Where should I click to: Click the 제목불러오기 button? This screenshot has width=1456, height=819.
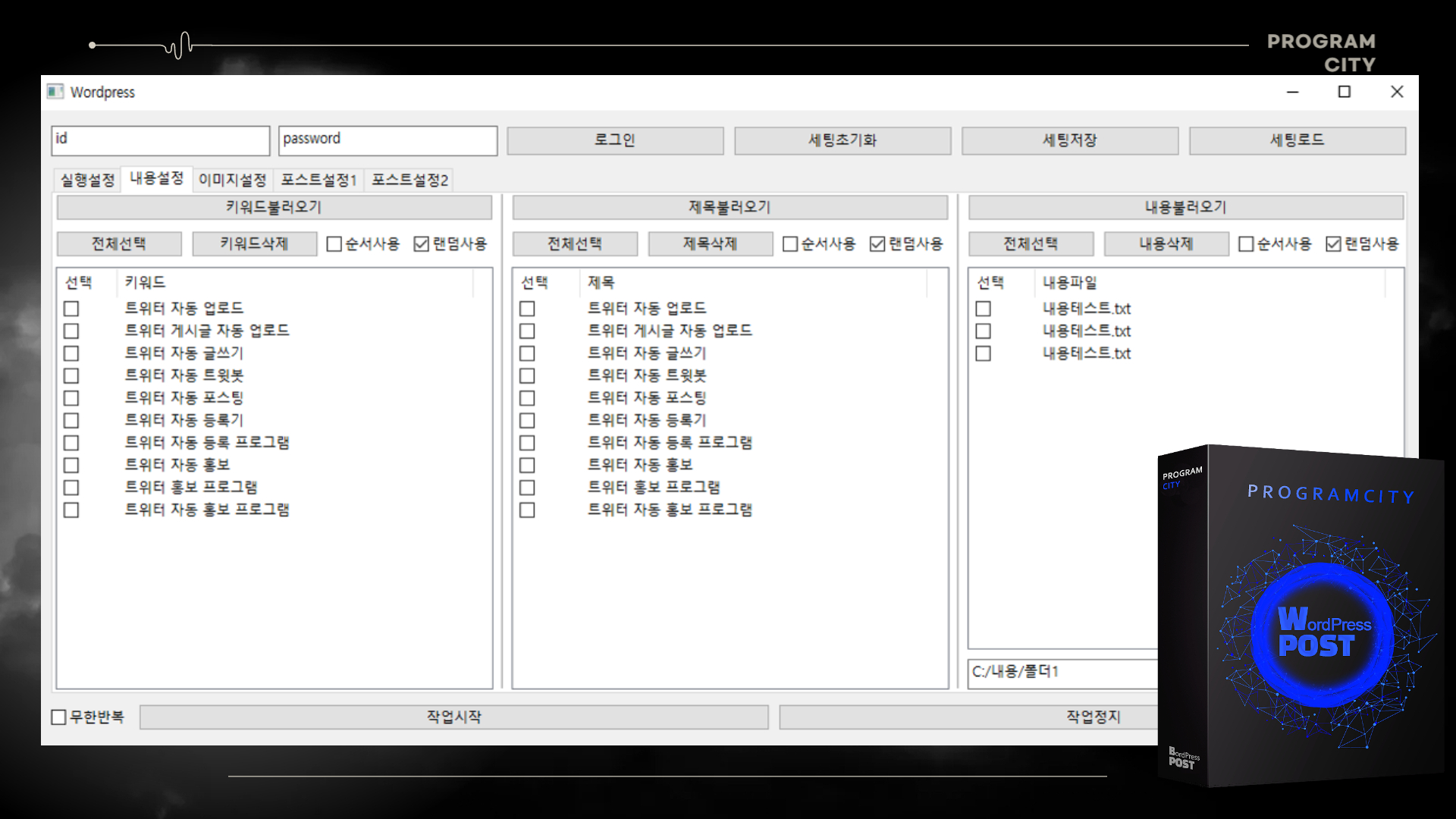[730, 207]
